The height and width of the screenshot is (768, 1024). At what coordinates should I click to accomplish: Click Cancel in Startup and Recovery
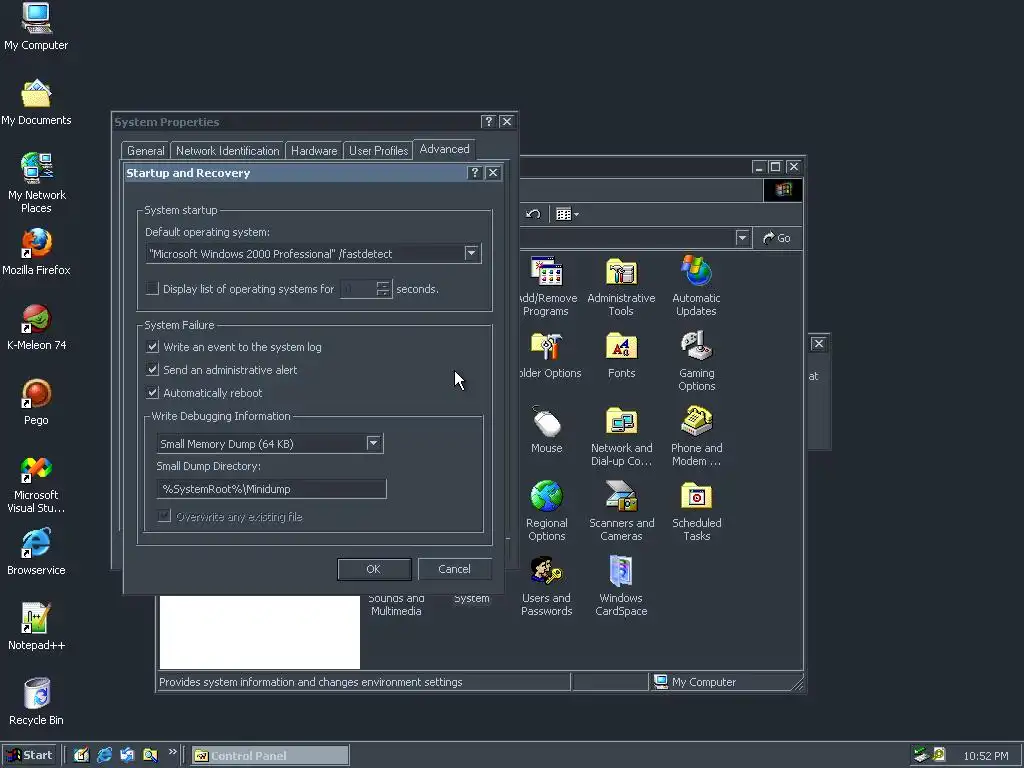455,569
